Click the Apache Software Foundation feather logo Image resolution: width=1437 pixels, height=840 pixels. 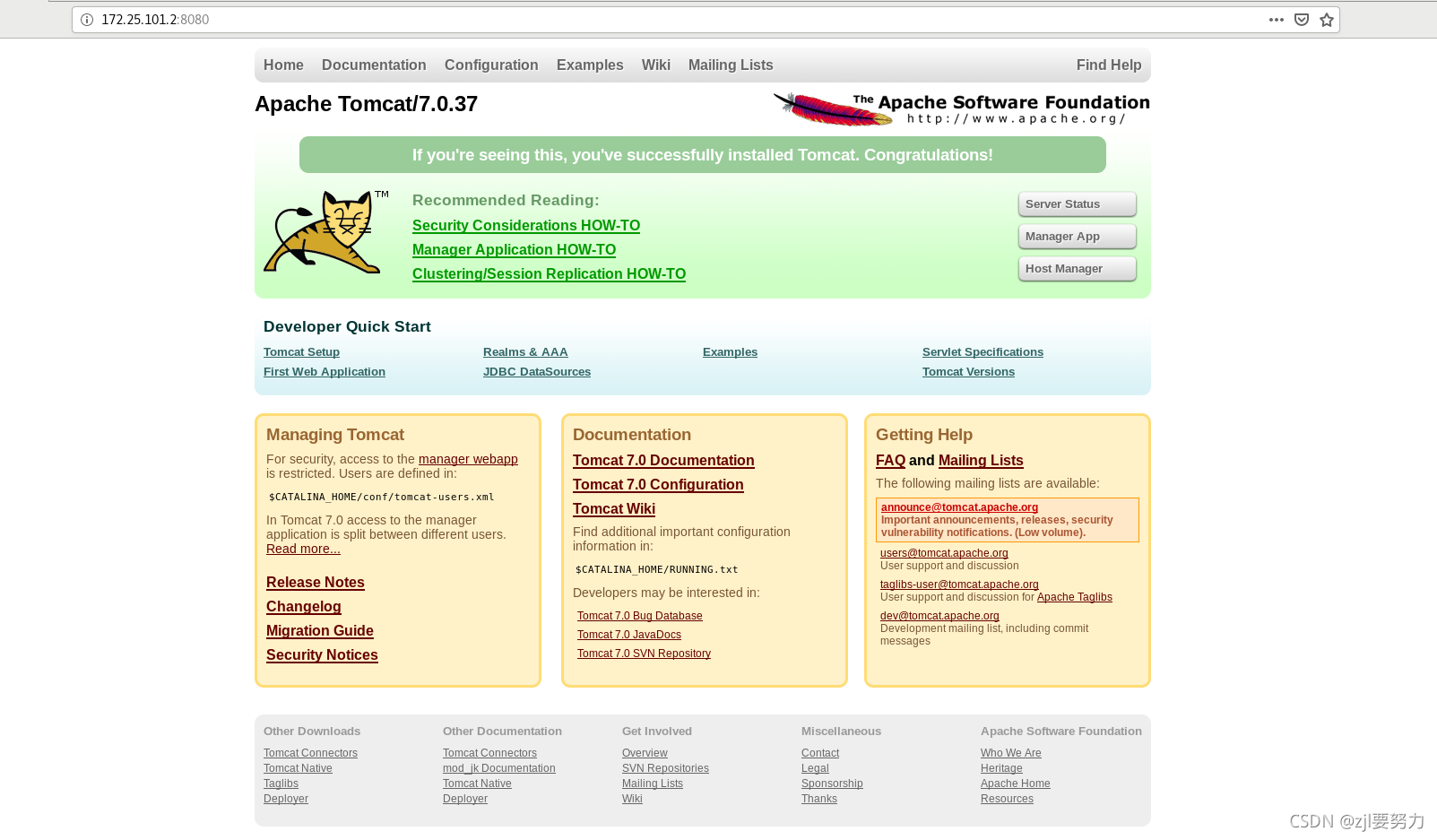(961, 108)
